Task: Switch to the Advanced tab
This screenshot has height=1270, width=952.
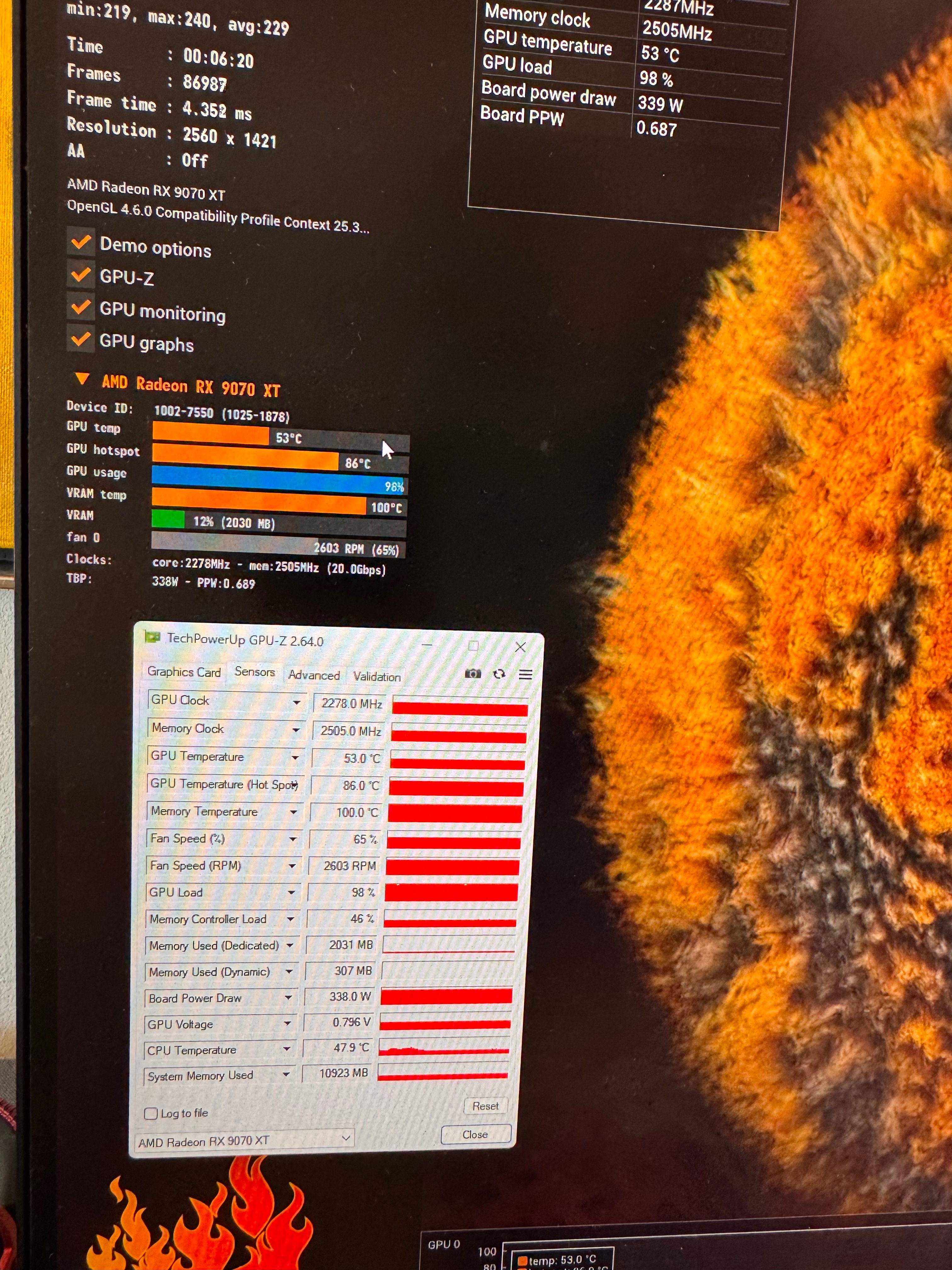Action: click(x=314, y=676)
